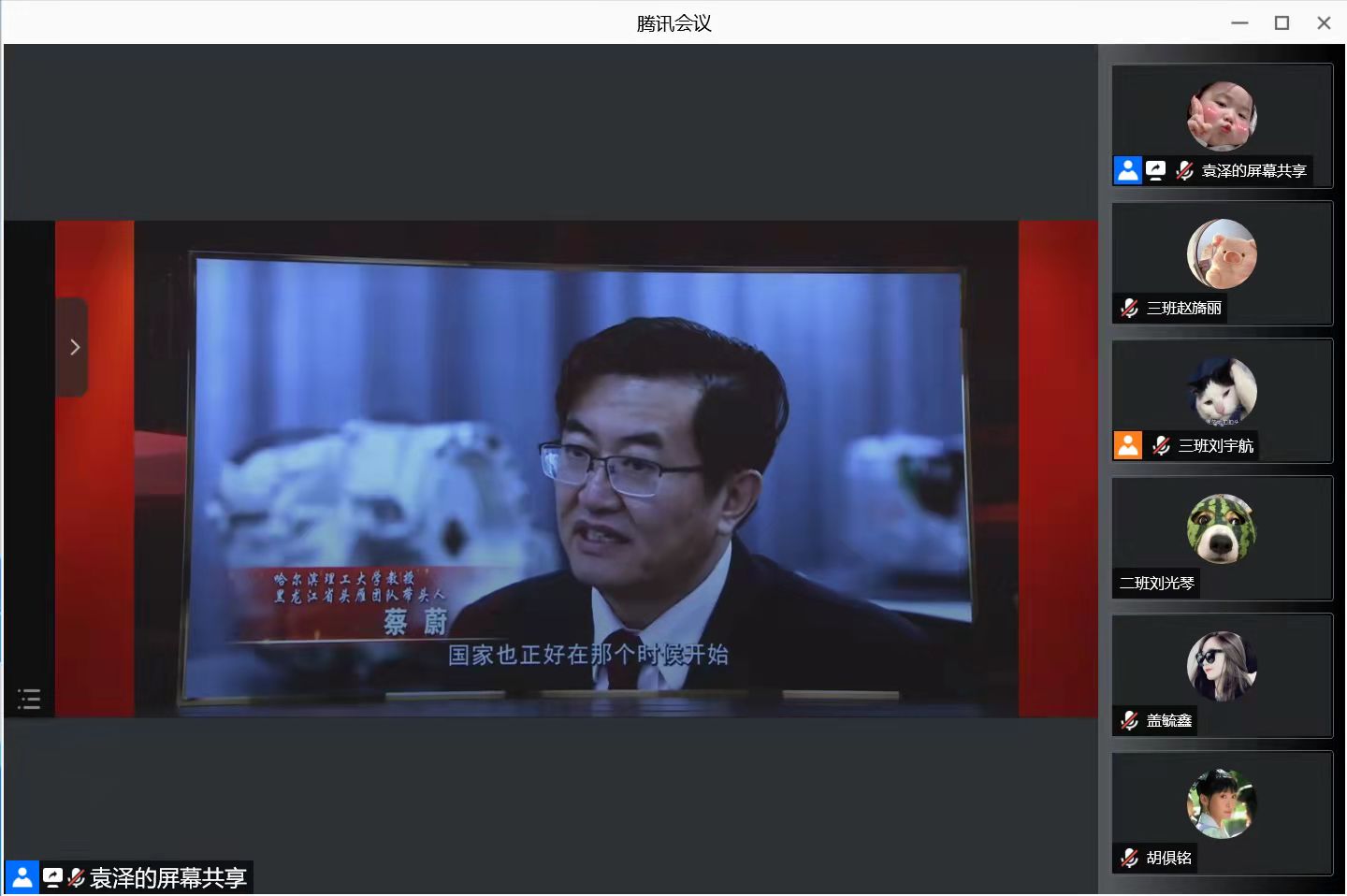Click the 袁泽的屏幕共享 text at bottom-left
The height and width of the screenshot is (896, 1347).
pyautogui.click(x=168, y=877)
